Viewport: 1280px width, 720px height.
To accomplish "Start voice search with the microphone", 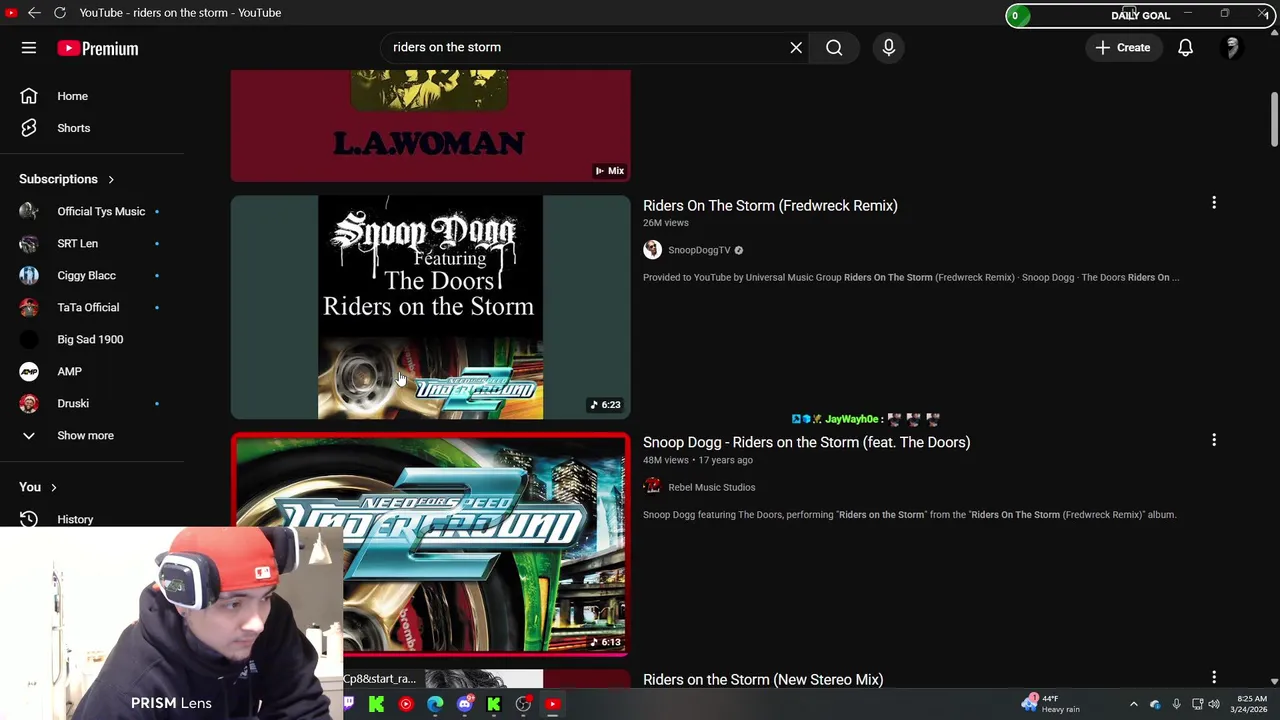I will pyautogui.click(x=888, y=48).
